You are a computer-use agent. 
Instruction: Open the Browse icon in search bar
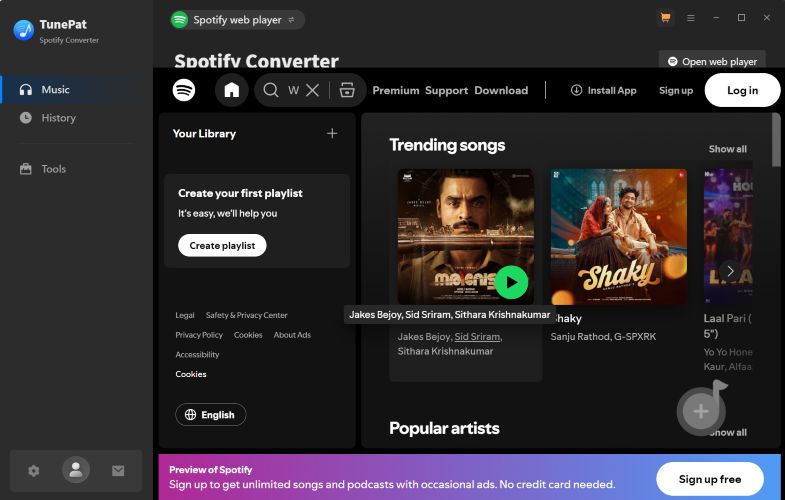coord(347,90)
